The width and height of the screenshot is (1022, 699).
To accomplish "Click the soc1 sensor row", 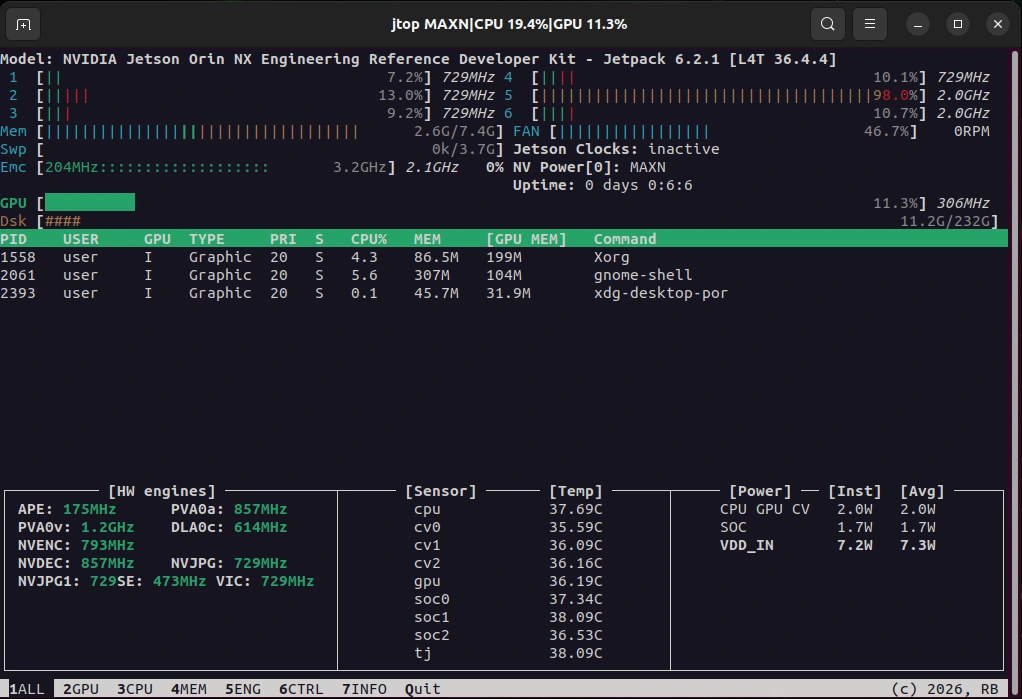I will [x=508, y=617].
